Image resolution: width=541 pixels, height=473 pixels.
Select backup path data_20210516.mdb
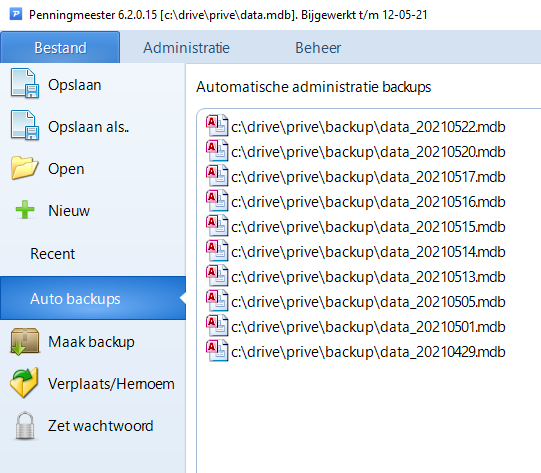coord(368,202)
